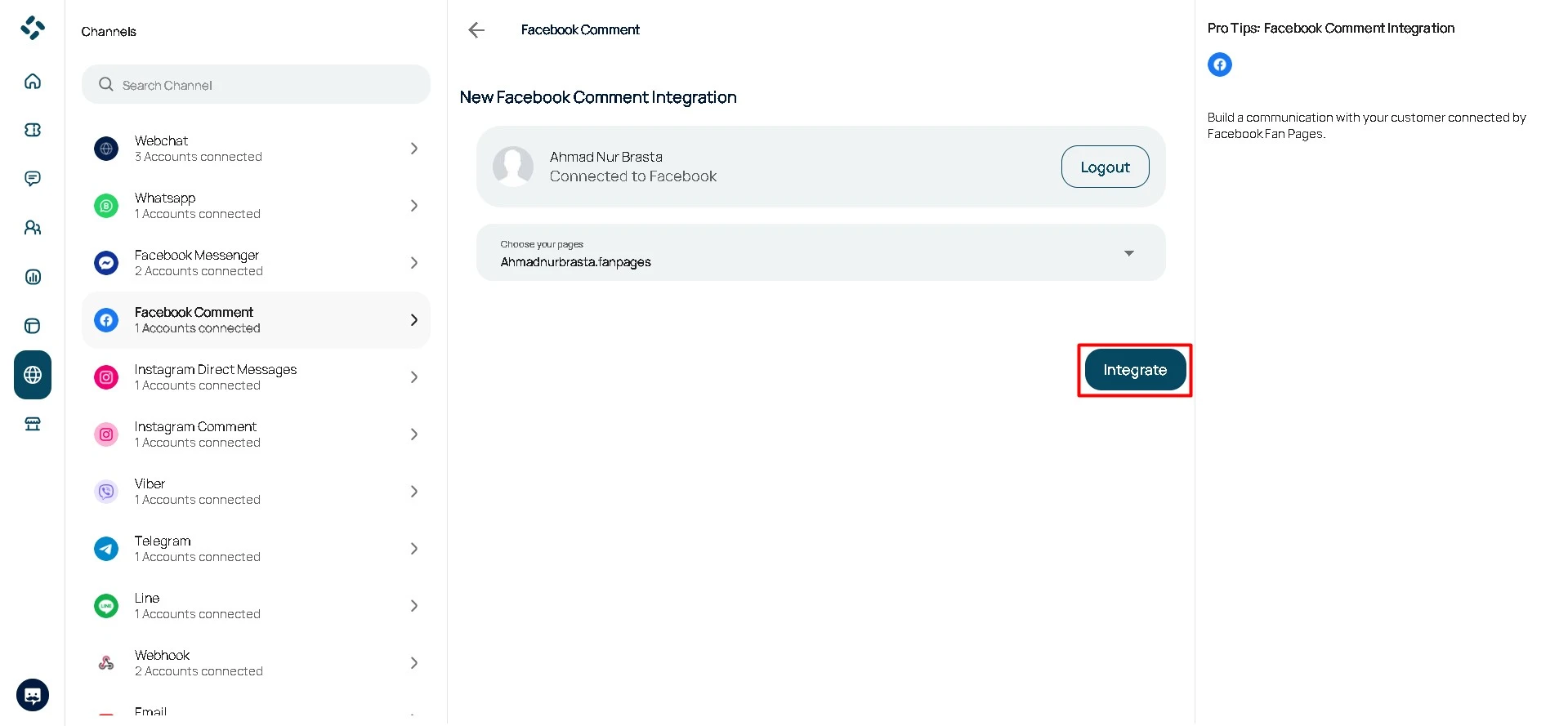Click the Instagram Direct Messages icon
The width and height of the screenshot is (1568, 726).
point(106,377)
